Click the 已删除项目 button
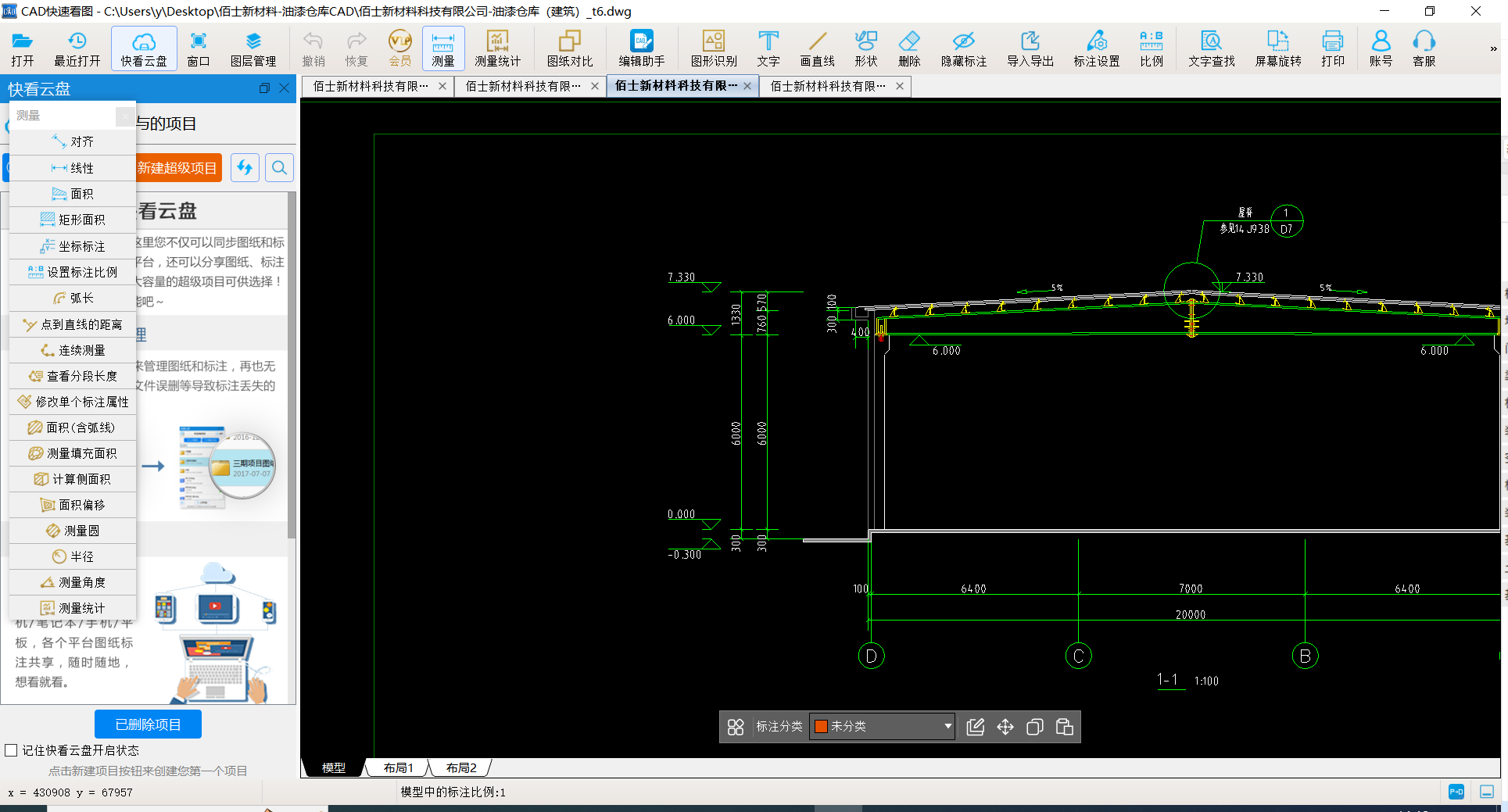Screen dimensions: 1508x812 (x=148, y=724)
